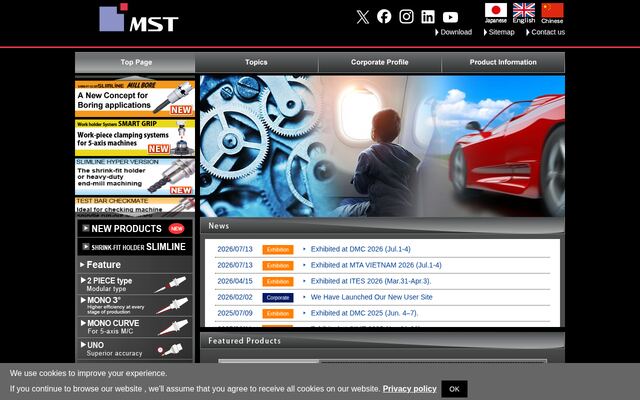The height and width of the screenshot is (400, 640).
Task: Click the Featured Products section heading
Action: click(x=244, y=341)
